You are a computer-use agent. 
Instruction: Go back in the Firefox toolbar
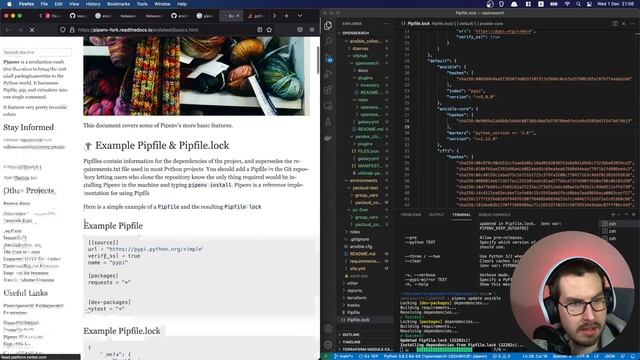click(x=8, y=29)
